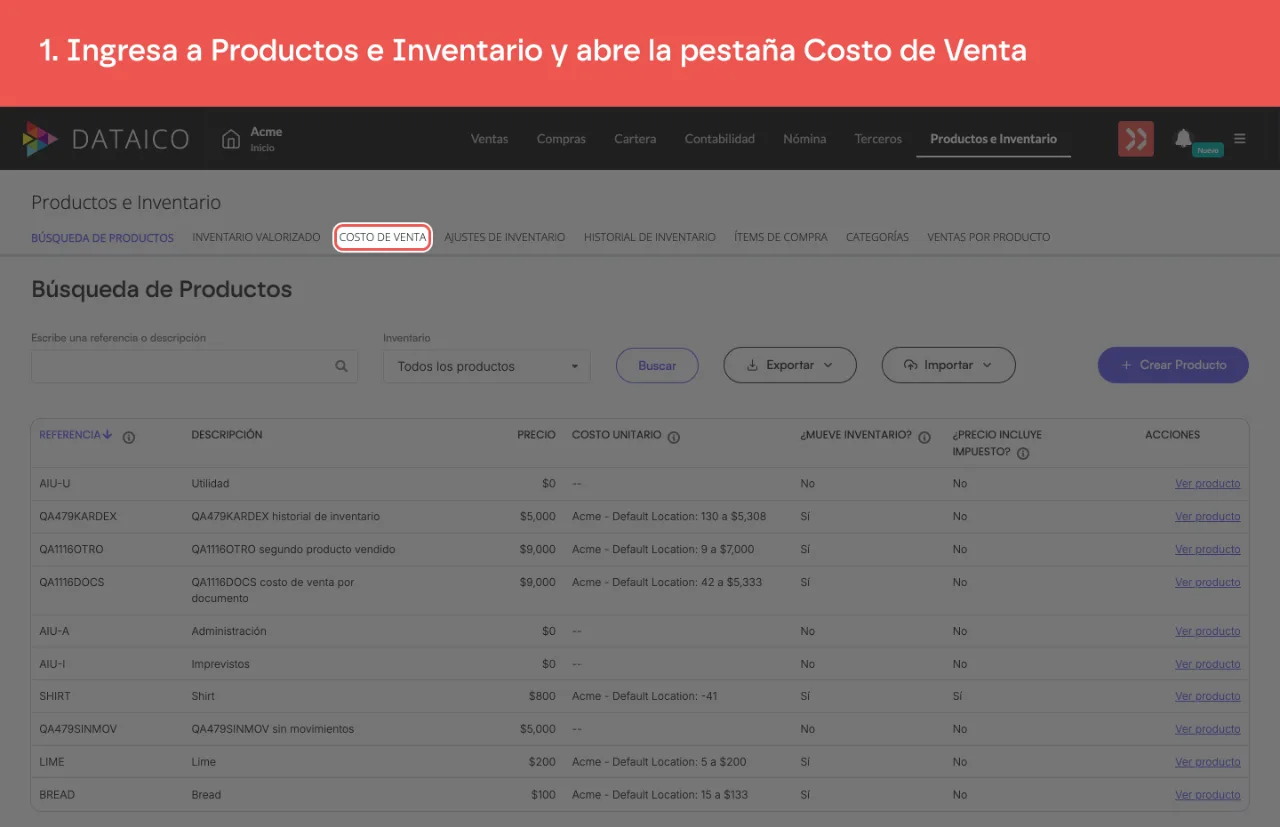
Task: Switch to the Ítems de Compra tab
Action: coord(781,237)
